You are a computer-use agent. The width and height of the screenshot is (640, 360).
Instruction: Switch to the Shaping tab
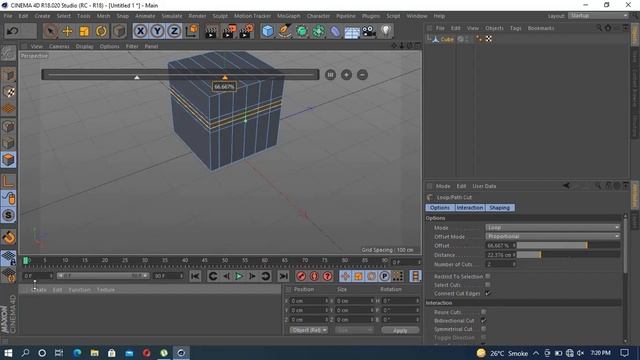500,208
